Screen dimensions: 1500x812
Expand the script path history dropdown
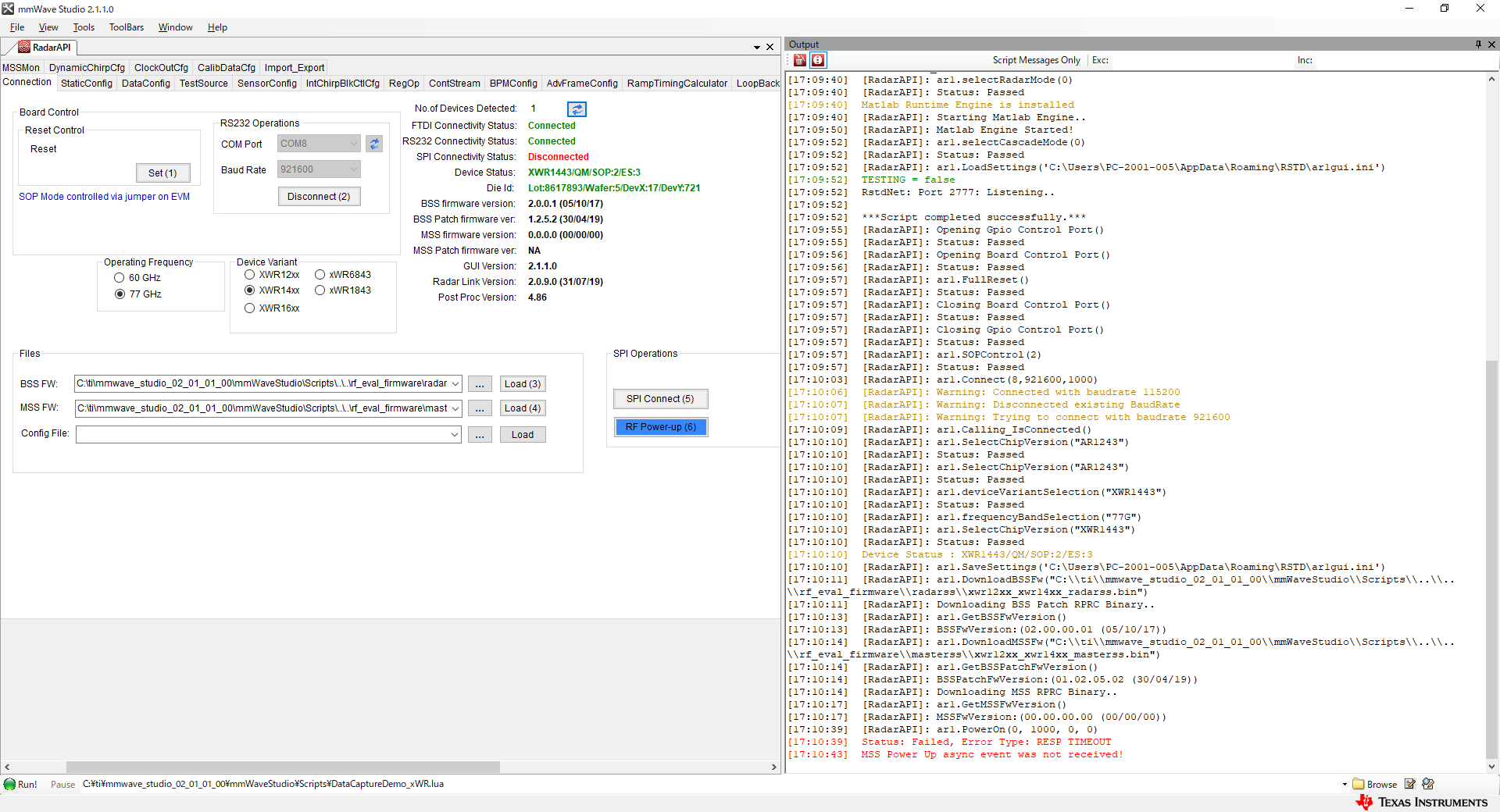click(x=1345, y=785)
